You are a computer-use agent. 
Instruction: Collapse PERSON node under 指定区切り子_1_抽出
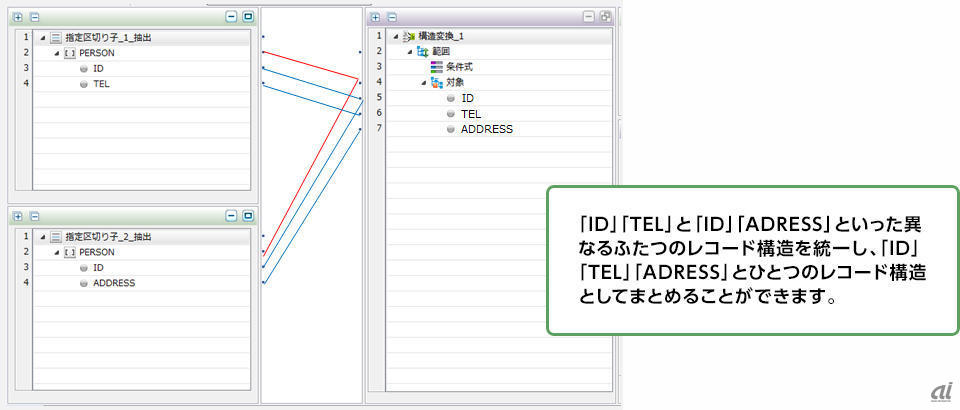coord(57,54)
